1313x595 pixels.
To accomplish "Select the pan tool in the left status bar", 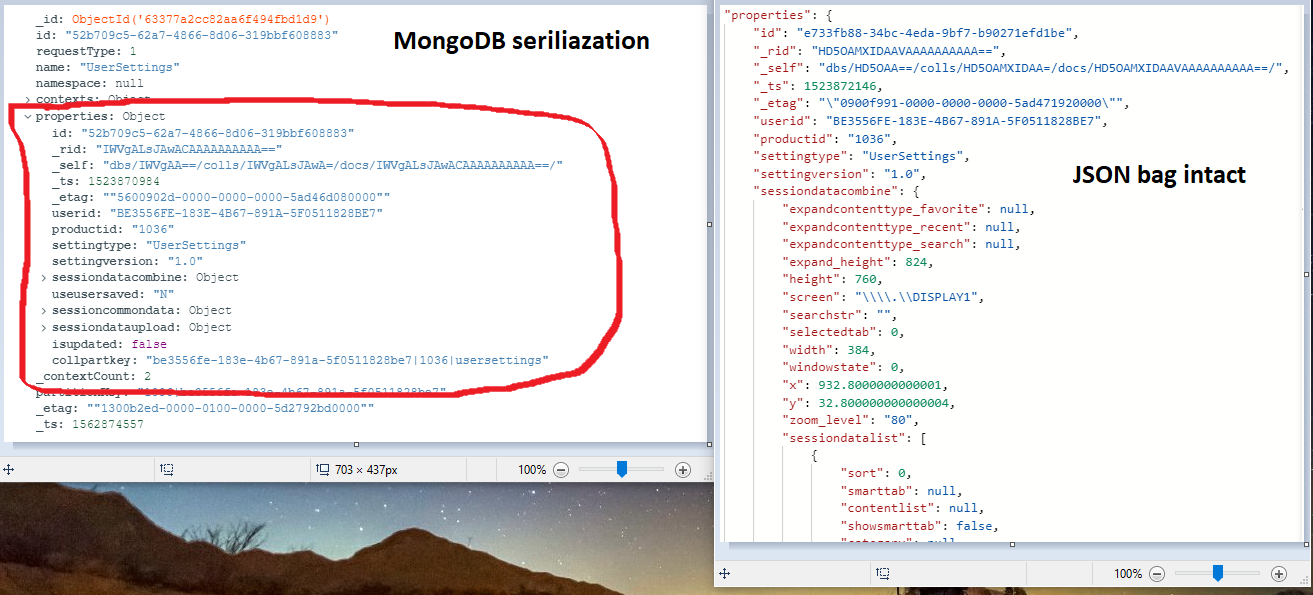I will pyautogui.click(x=9, y=469).
